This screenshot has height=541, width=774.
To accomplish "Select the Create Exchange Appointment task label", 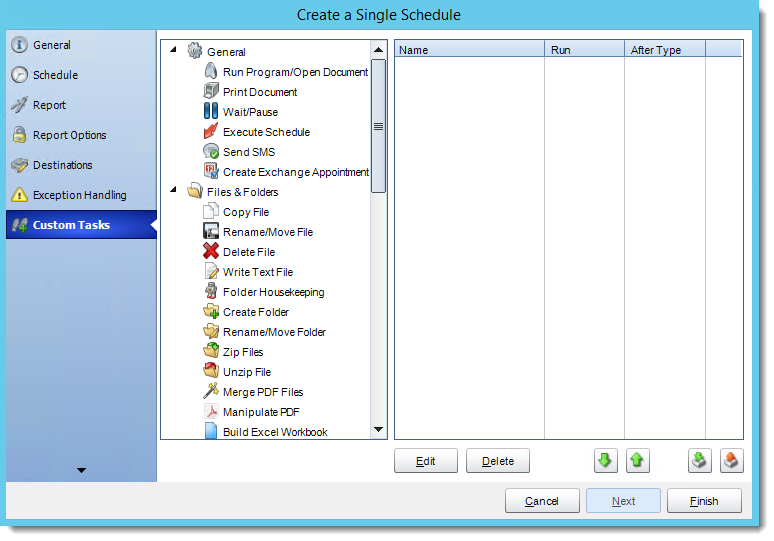I will pyautogui.click(x=296, y=172).
